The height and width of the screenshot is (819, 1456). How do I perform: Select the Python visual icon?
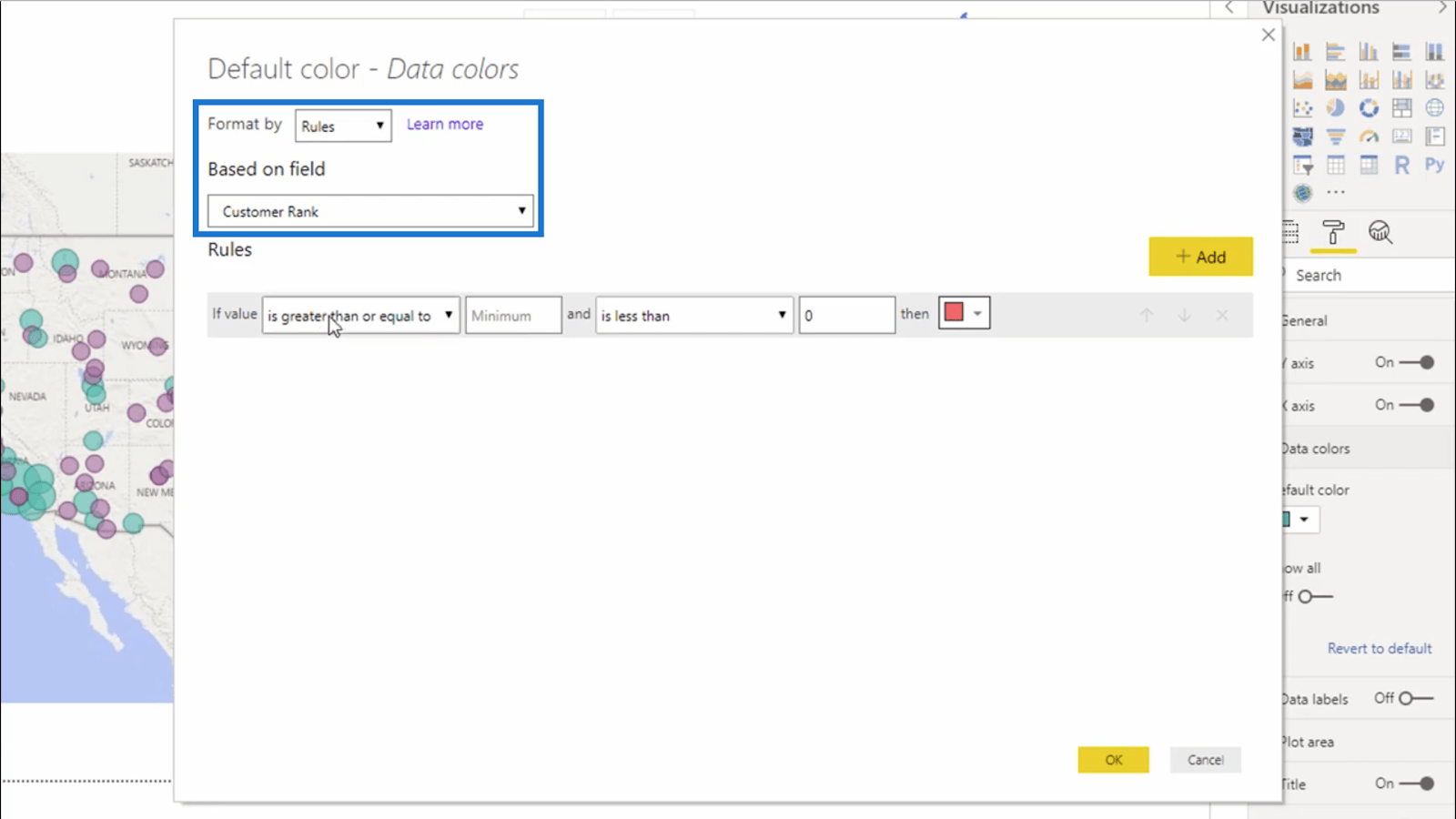coord(1434,165)
